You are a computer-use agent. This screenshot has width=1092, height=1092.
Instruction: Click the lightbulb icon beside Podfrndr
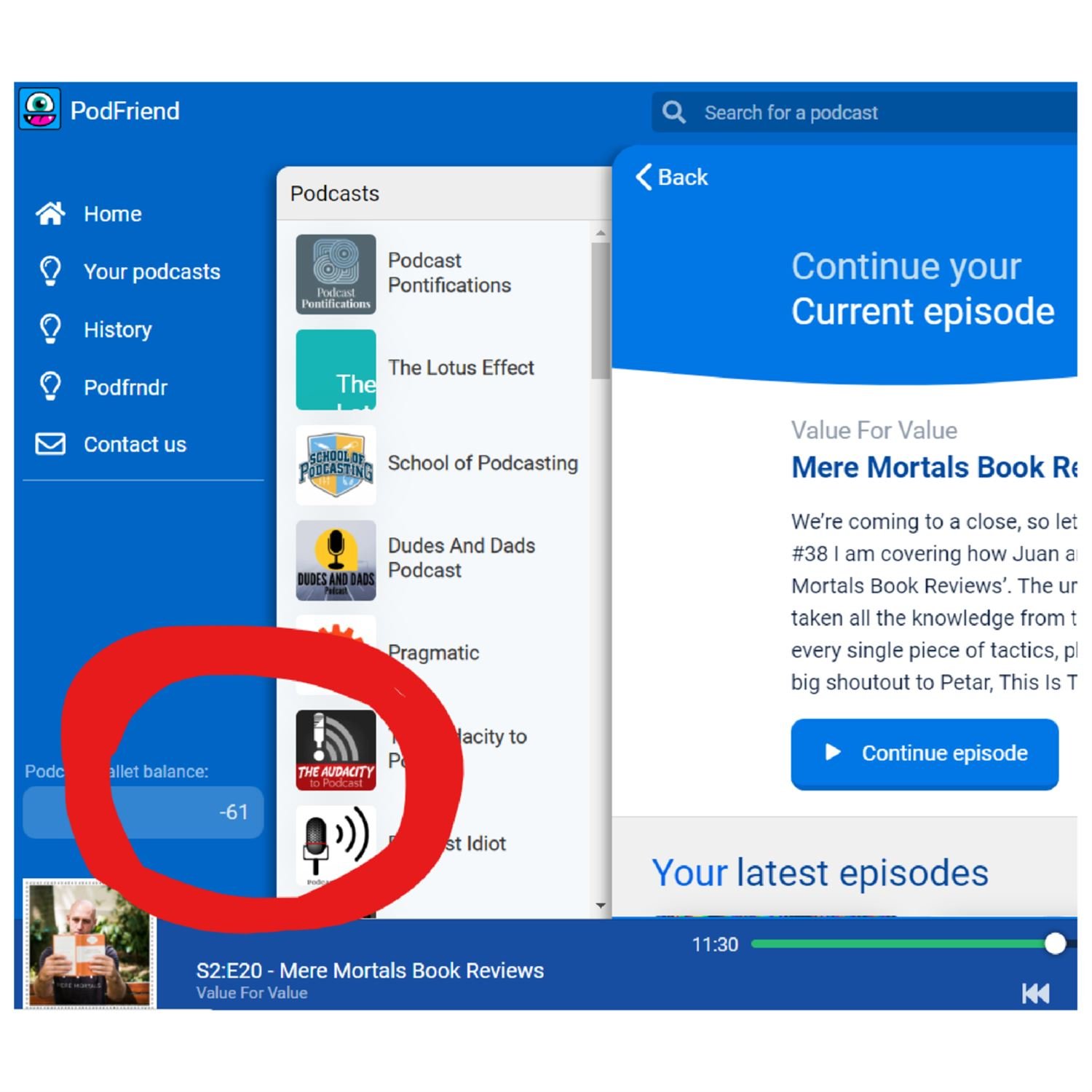click(x=50, y=386)
